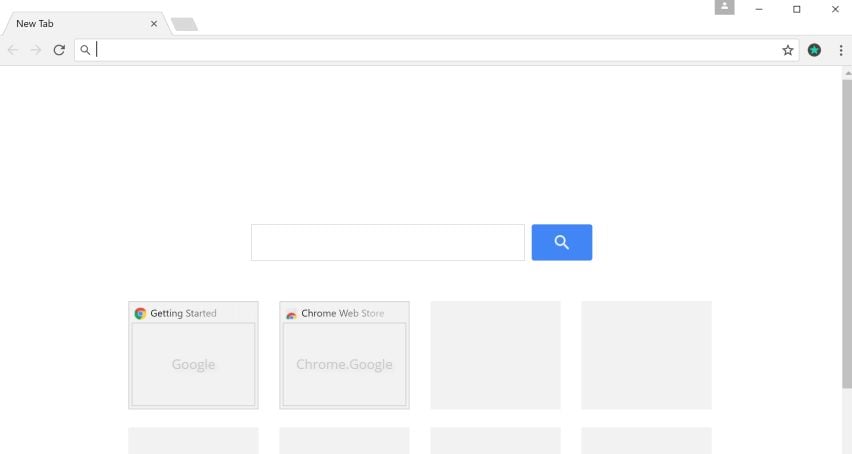Bookmark this page with the star icon

tap(788, 50)
